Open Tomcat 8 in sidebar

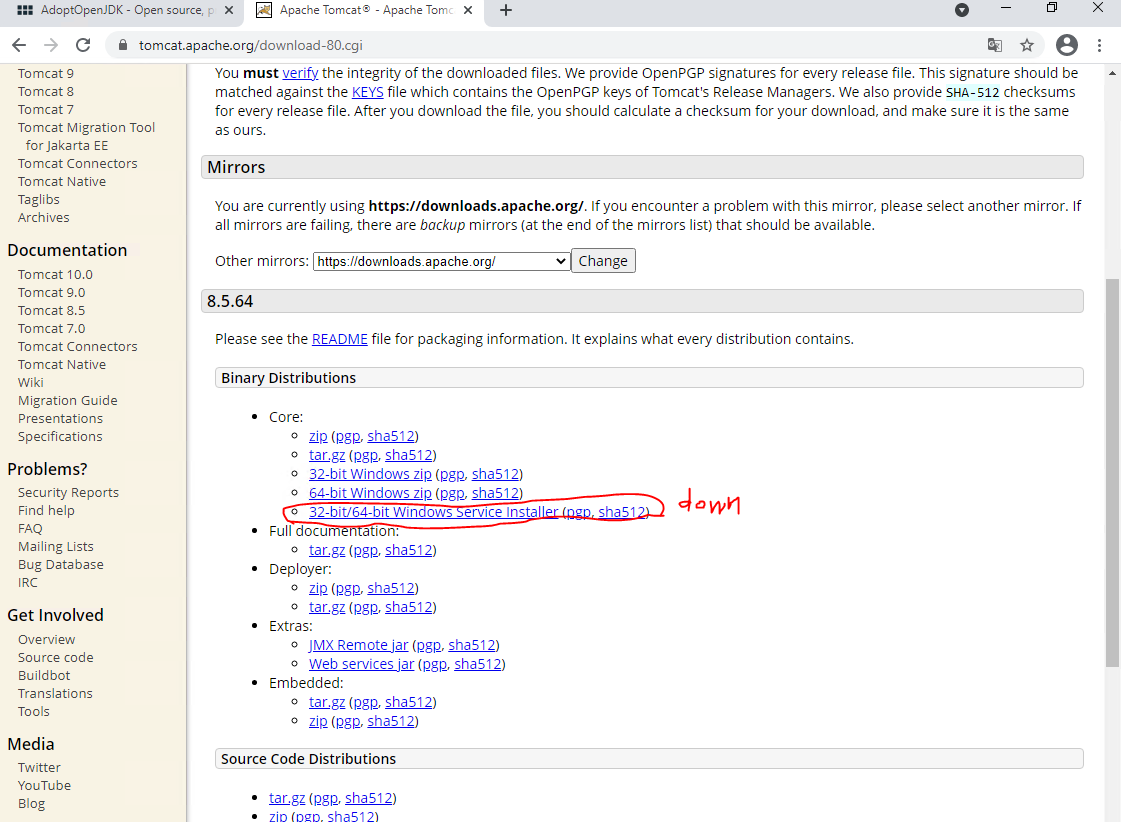[x=46, y=91]
